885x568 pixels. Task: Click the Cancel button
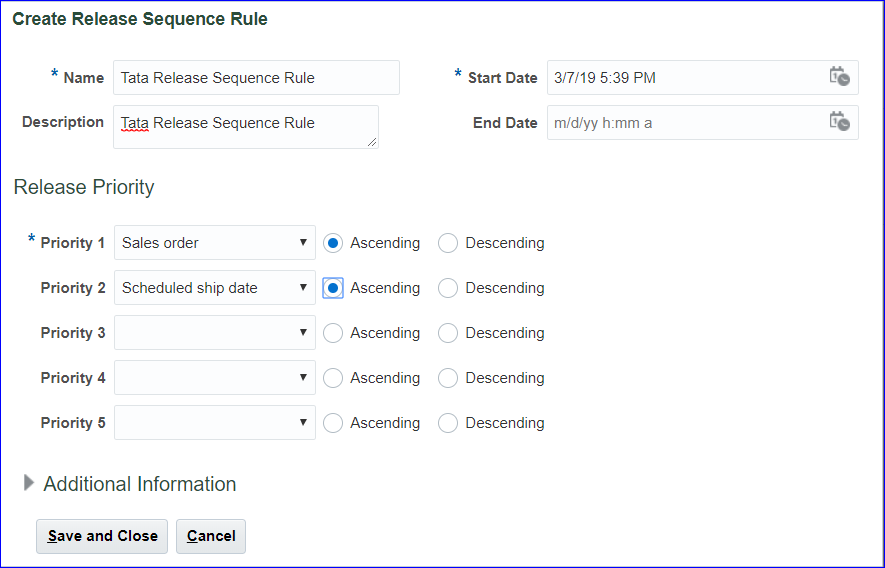[x=211, y=536]
